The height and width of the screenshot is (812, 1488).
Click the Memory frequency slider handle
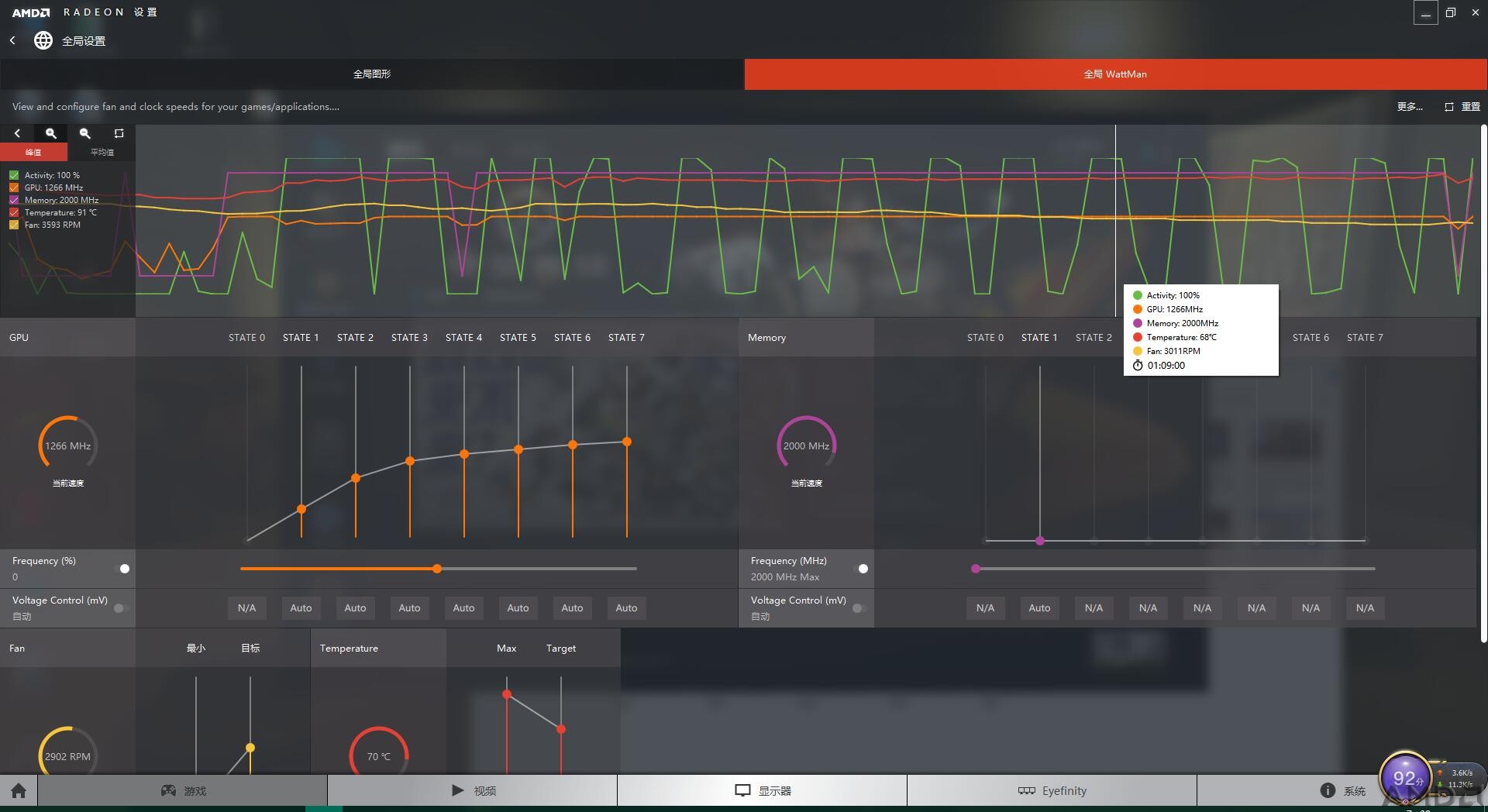coord(976,569)
